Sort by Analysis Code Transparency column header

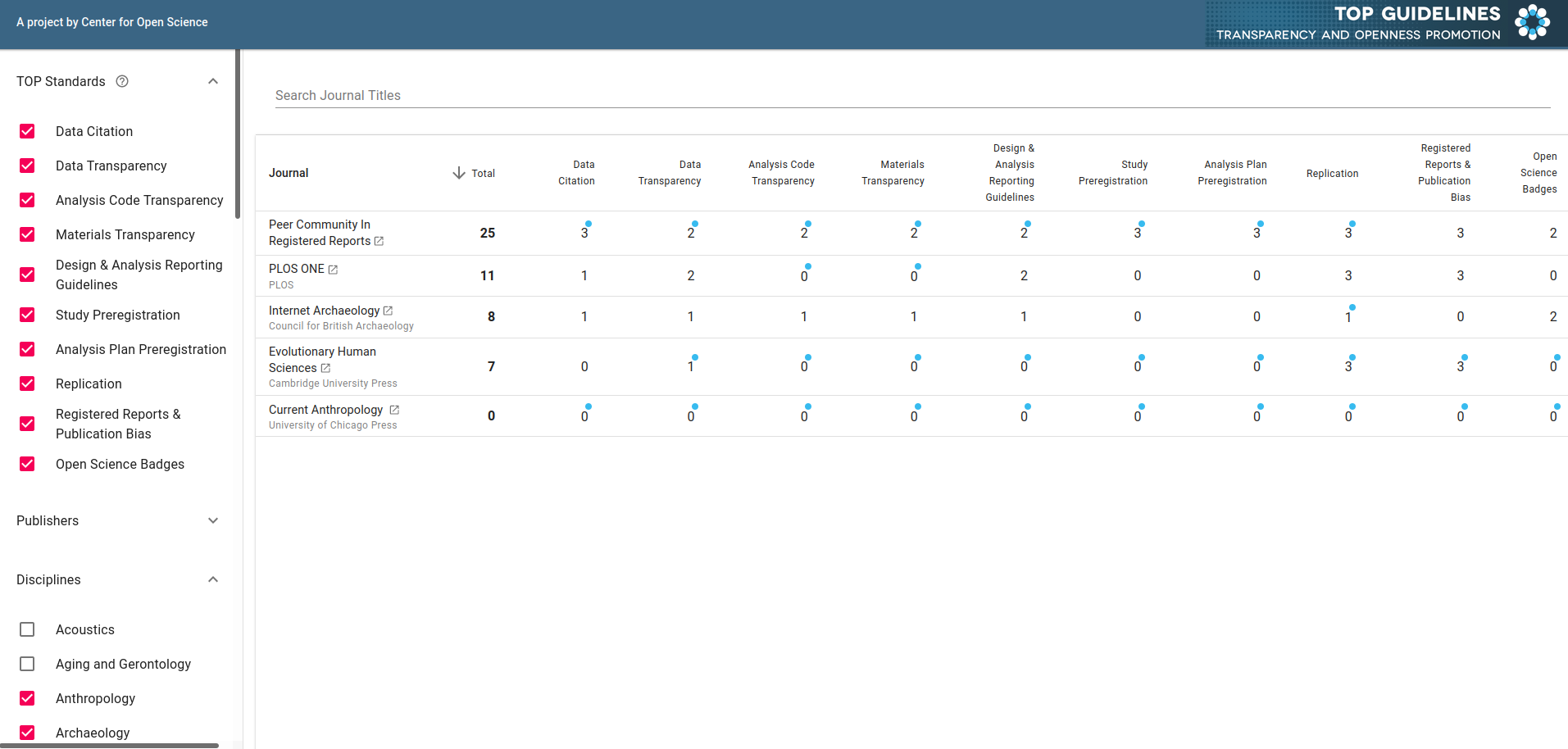point(782,173)
